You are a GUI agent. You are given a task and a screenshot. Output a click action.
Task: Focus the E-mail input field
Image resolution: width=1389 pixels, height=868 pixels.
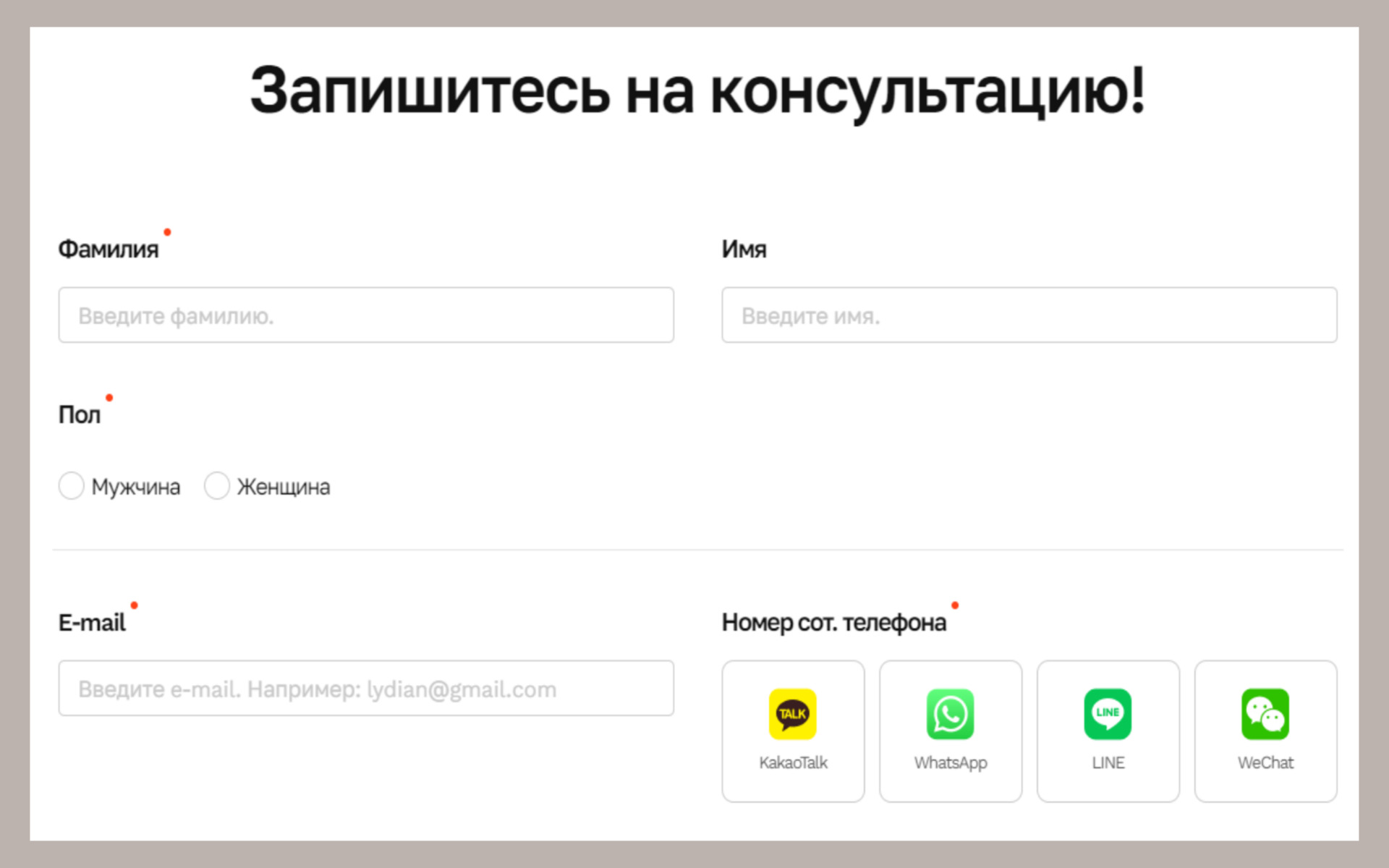tap(366, 688)
